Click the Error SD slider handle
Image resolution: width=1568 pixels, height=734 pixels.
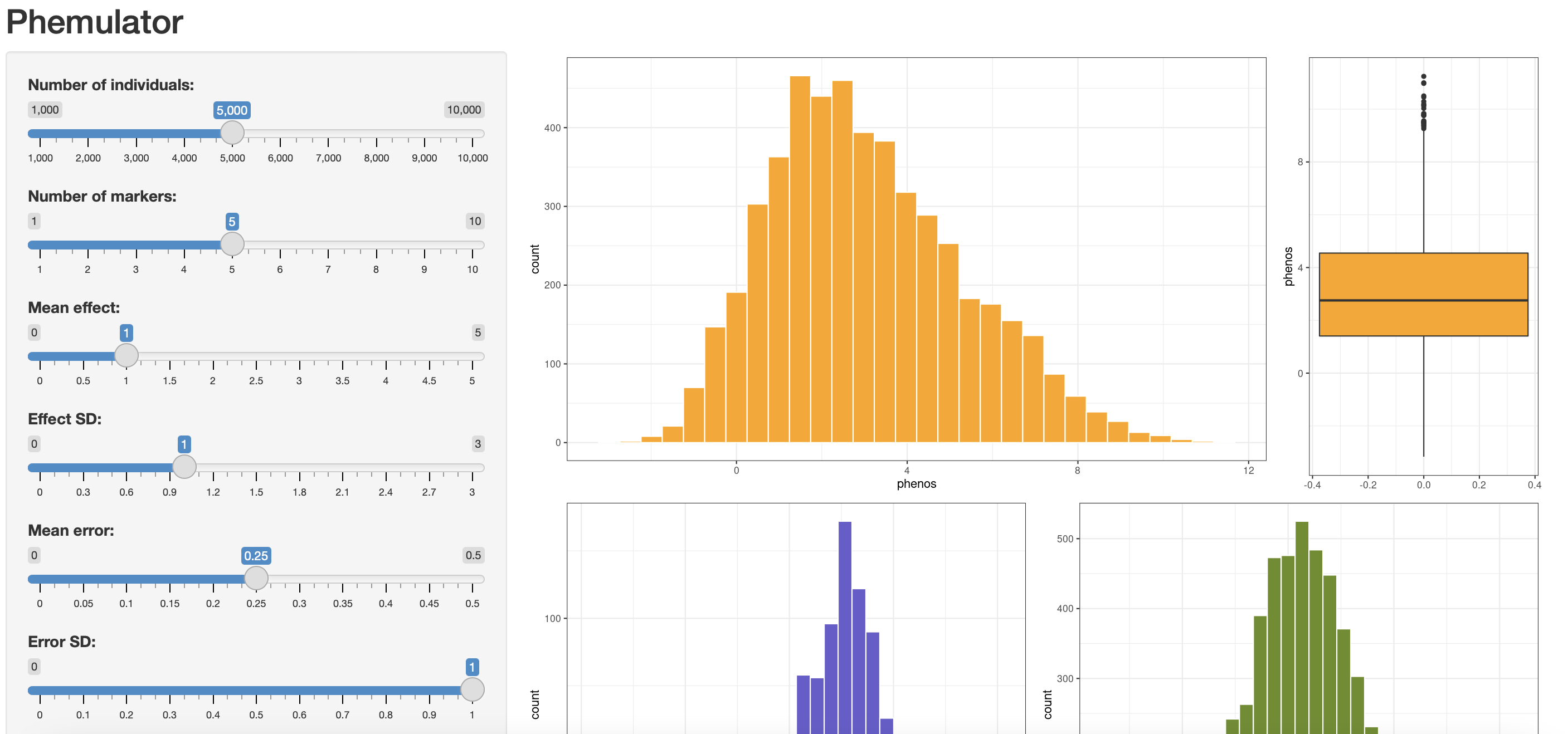pos(472,689)
